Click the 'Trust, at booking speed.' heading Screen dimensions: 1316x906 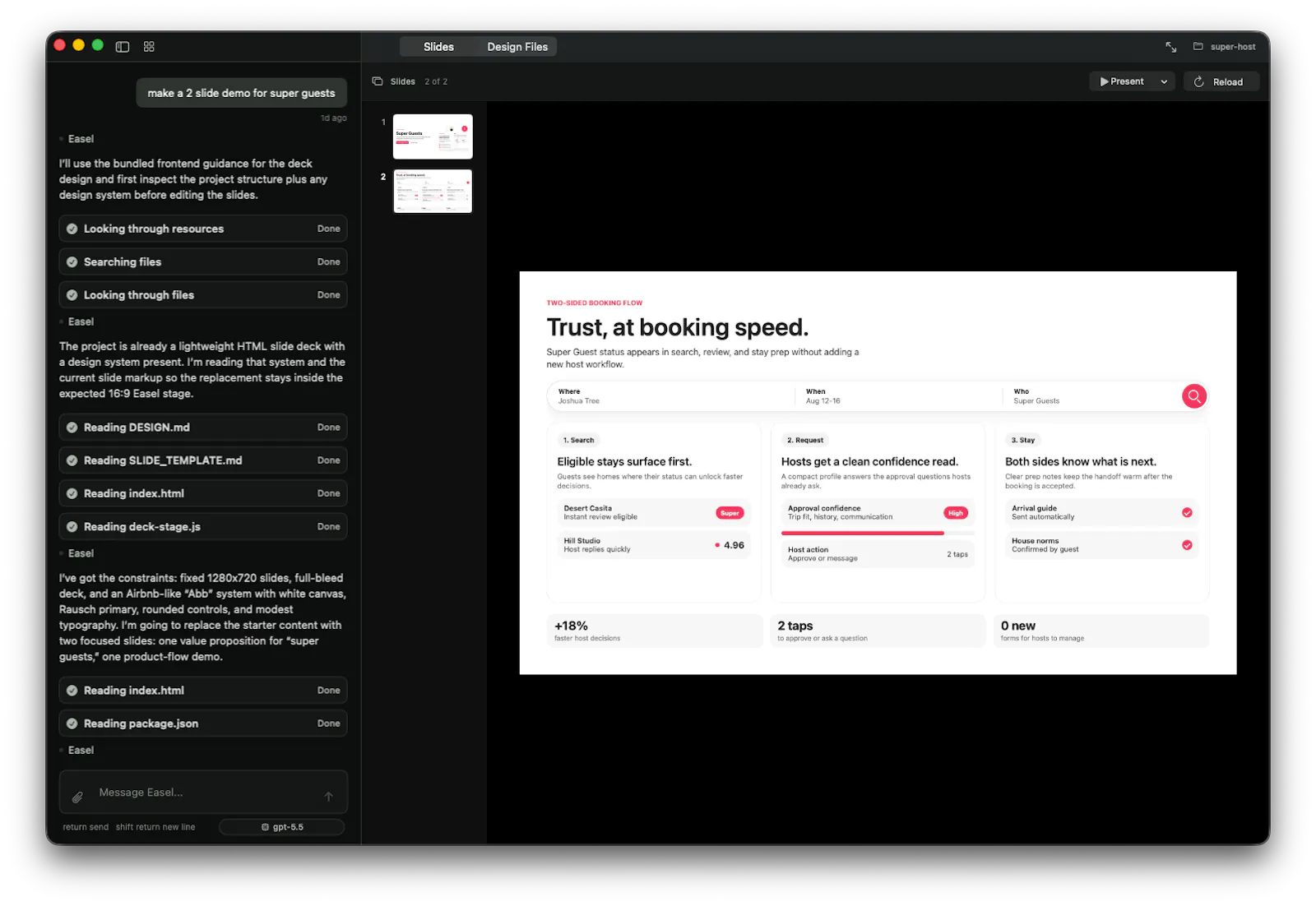(x=678, y=327)
